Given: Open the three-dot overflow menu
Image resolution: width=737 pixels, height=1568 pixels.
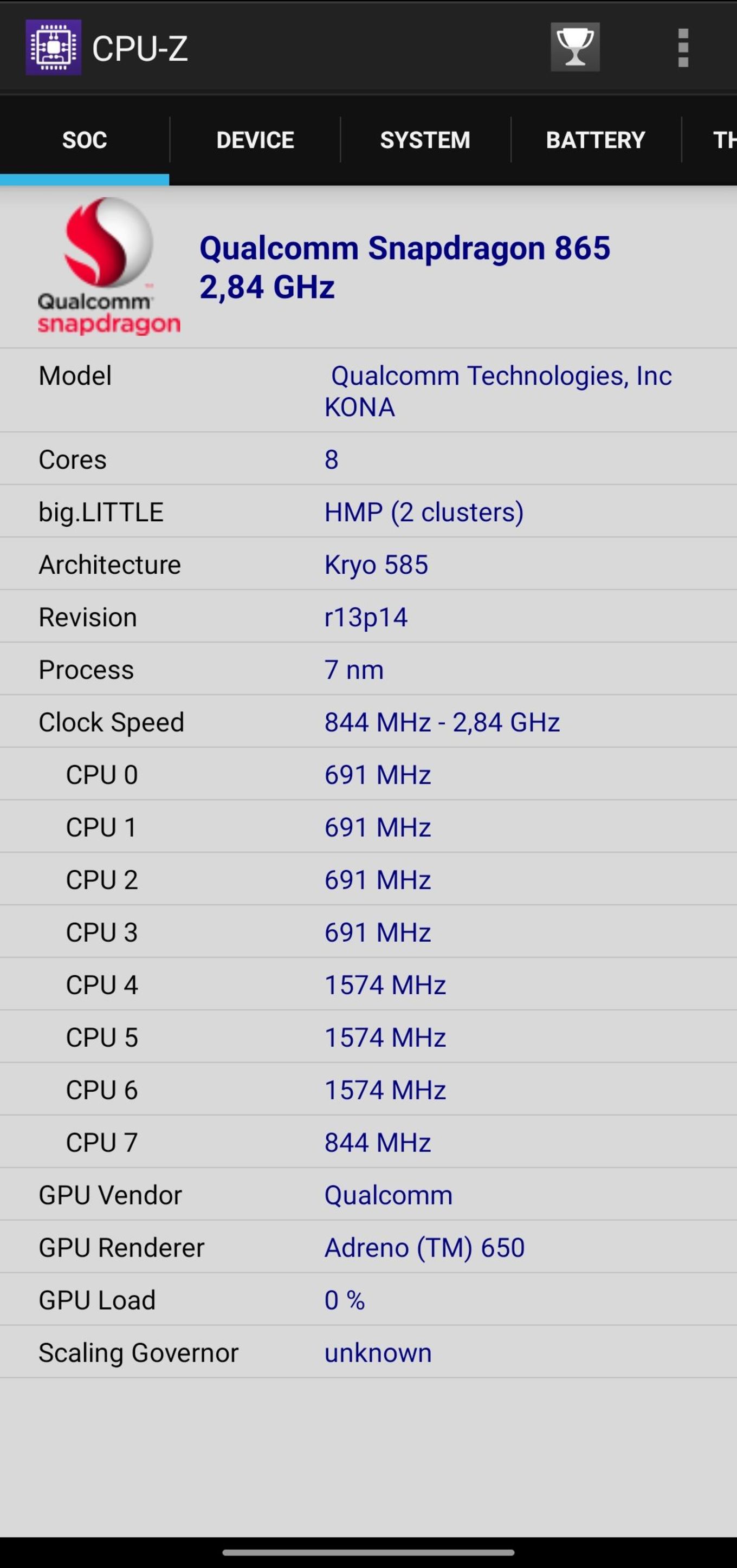Looking at the screenshot, I should 683,48.
